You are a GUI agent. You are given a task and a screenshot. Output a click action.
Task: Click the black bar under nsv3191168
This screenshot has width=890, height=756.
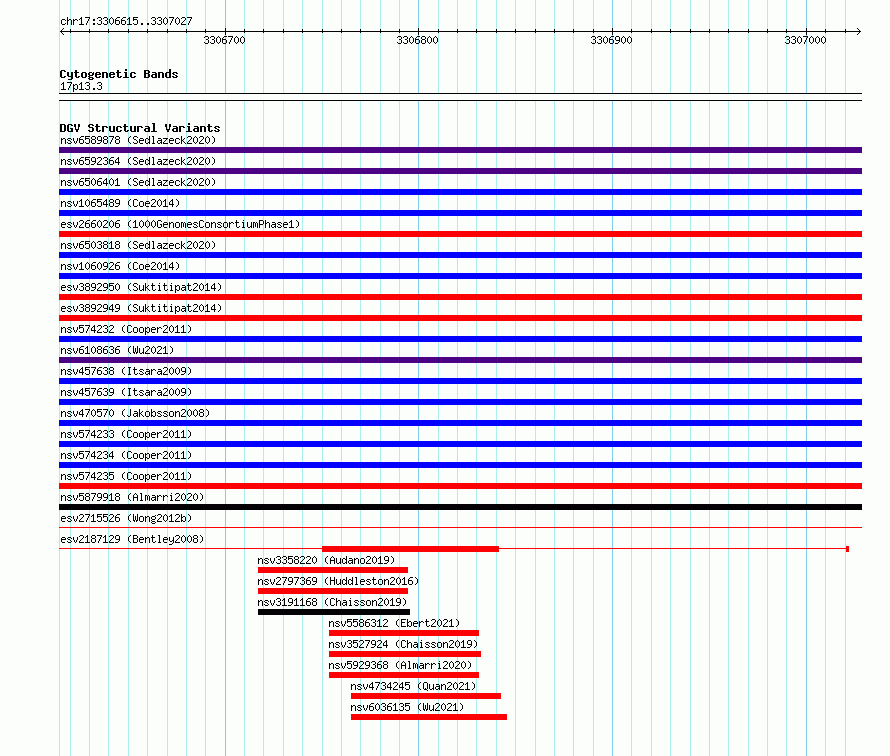(x=334, y=612)
